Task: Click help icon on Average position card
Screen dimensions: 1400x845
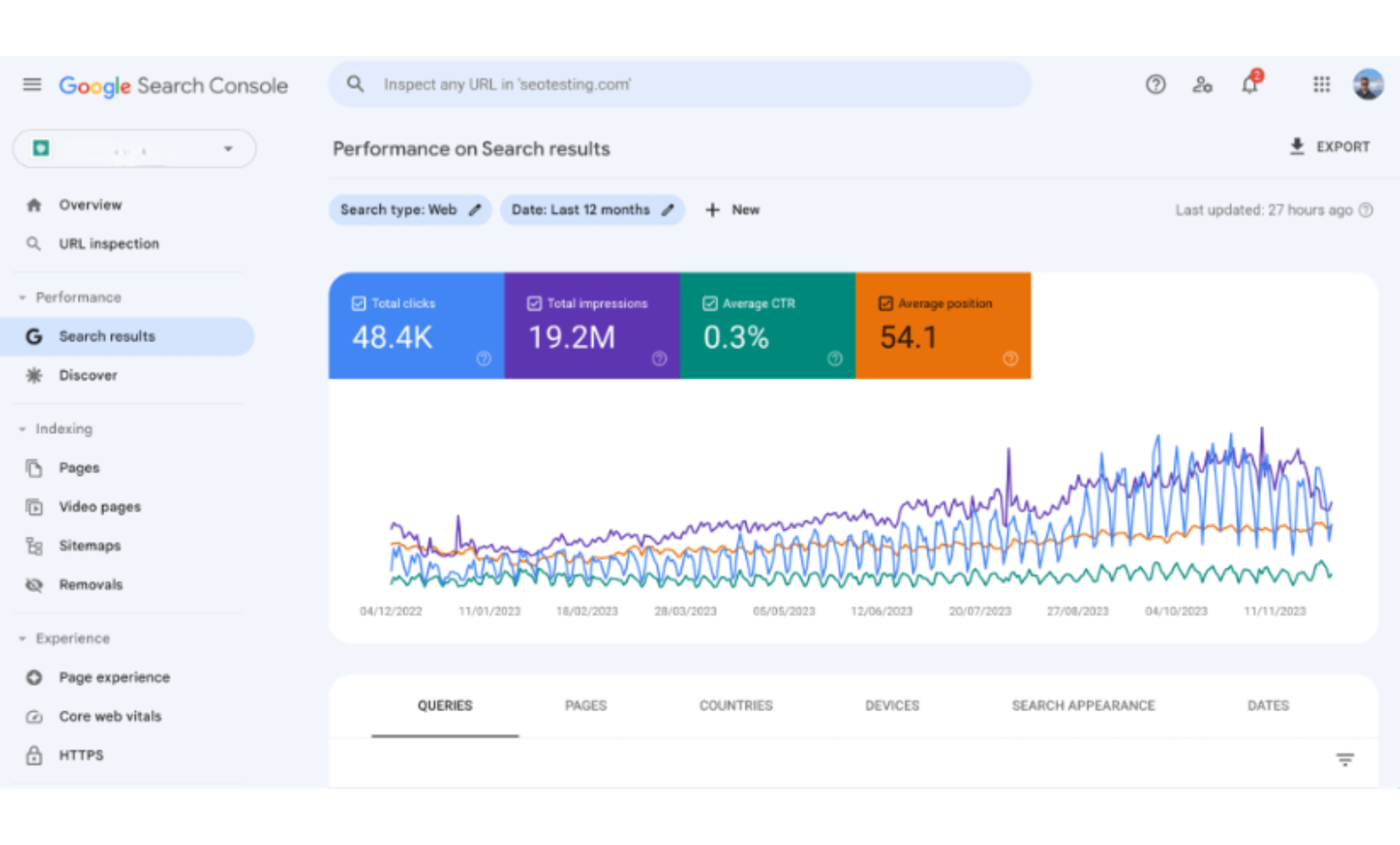Action: tap(1011, 359)
